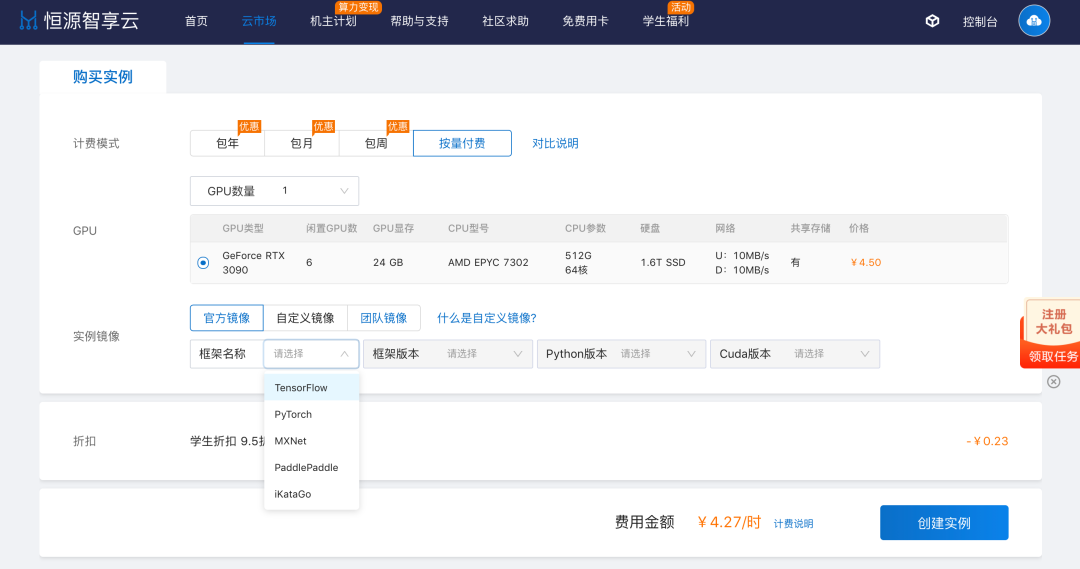This screenshot has width=1080, height=569.
Task: Open 帮助与支持 in the navigation
Action: tap(419, 21)
